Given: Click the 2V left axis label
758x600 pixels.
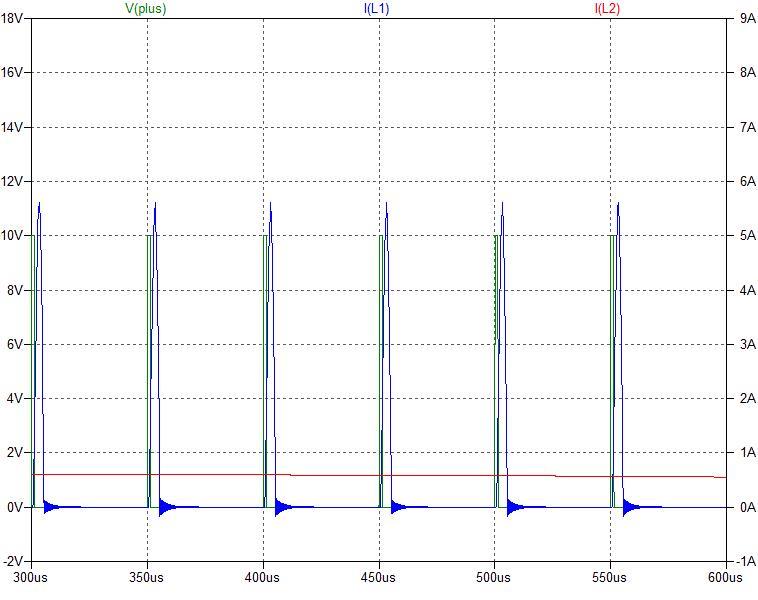Looking at the screenshot, I should (15, 453).
